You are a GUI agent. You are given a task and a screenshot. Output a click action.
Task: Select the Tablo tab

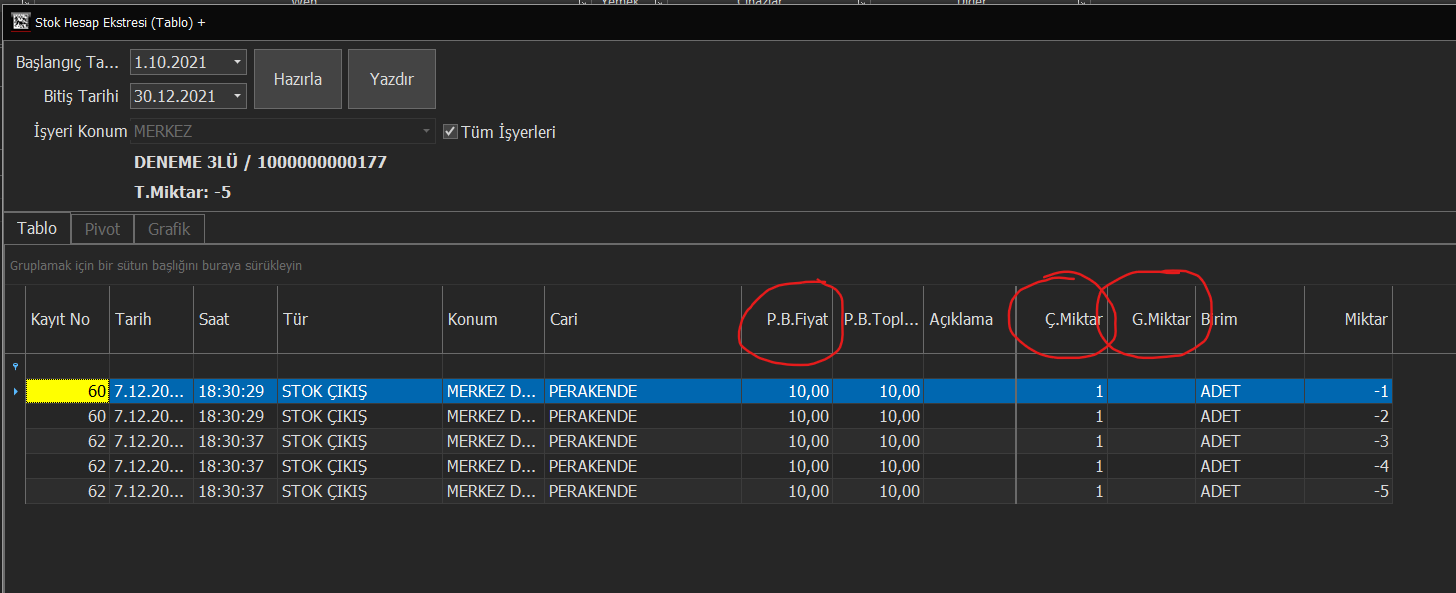tap(37, 228)
